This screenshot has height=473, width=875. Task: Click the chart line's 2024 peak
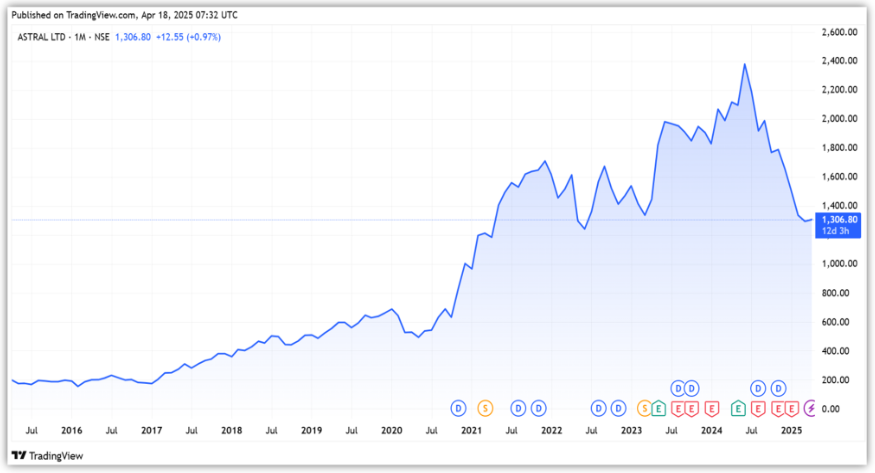744,65
